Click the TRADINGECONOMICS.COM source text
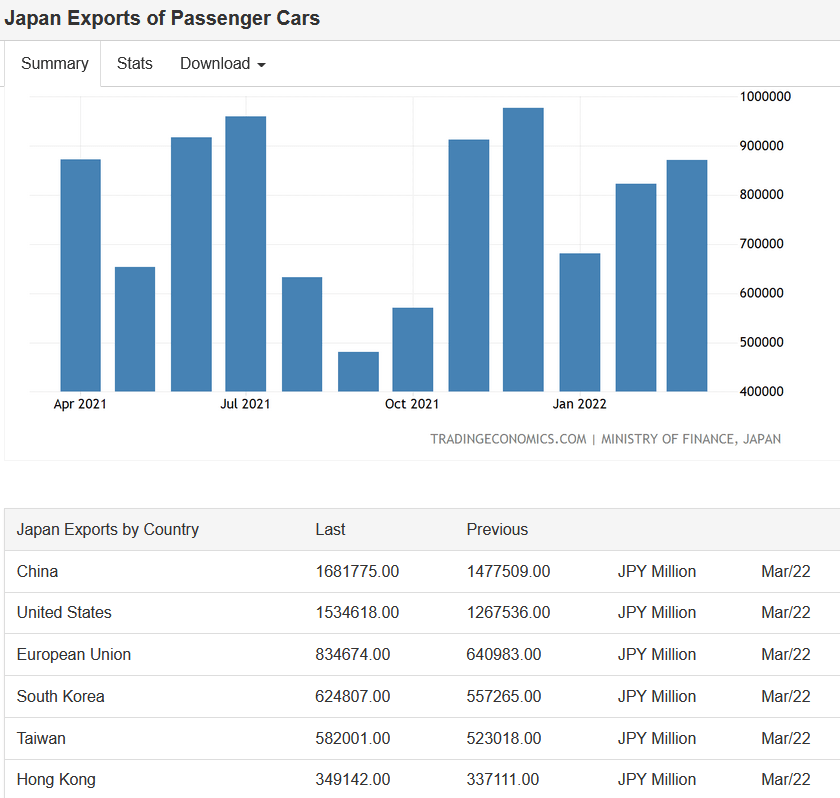Image resolution: width=840 pixels, height=798 pixels. [x=508, y=439]
